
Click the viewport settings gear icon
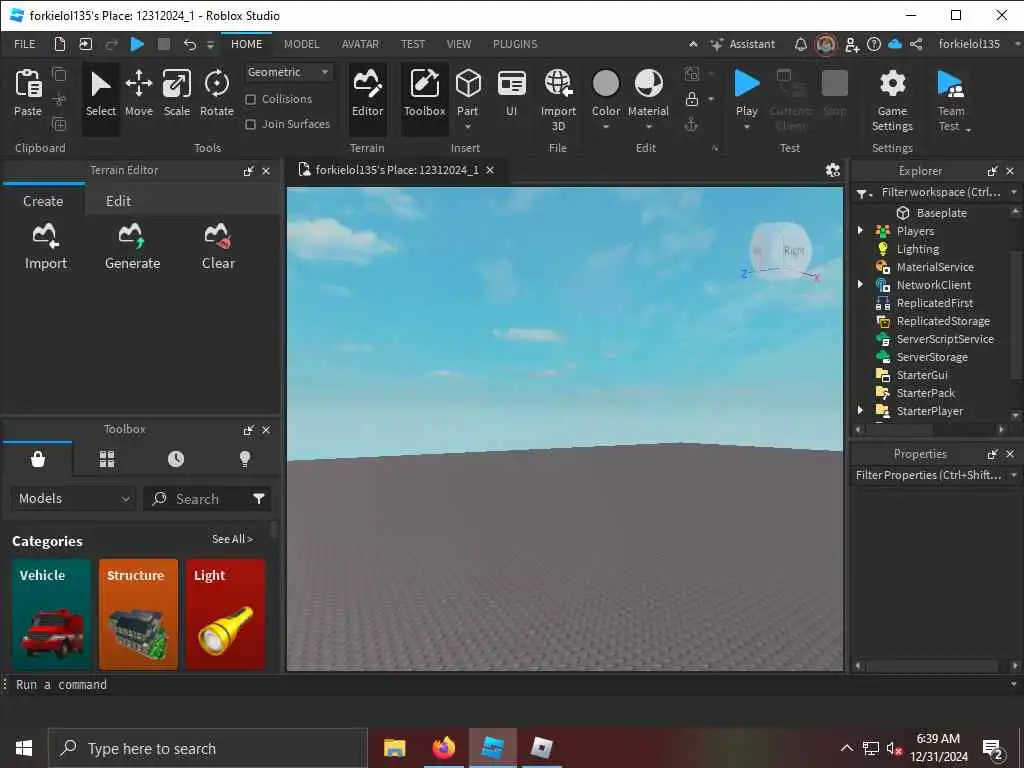click(833, 170)
